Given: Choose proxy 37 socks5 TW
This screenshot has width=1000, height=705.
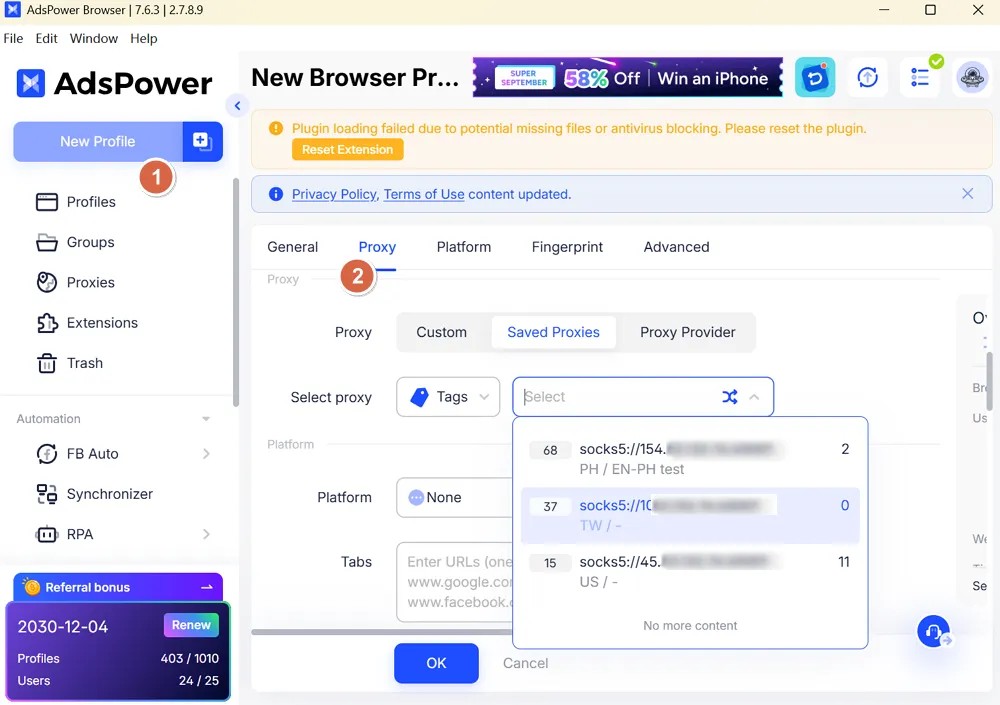Looking at the screenshot, I should tap(690, 516).
